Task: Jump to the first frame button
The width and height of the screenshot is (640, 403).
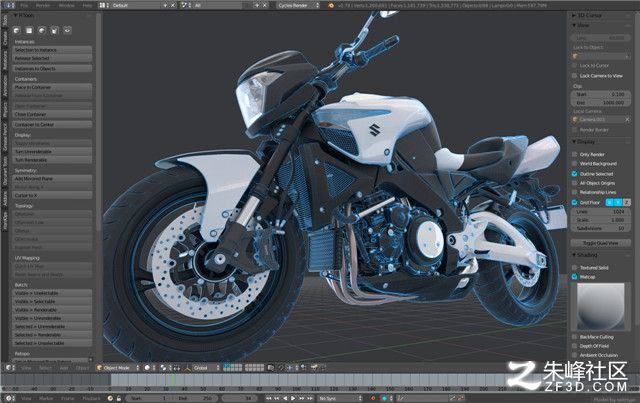Action: point(269,398)
